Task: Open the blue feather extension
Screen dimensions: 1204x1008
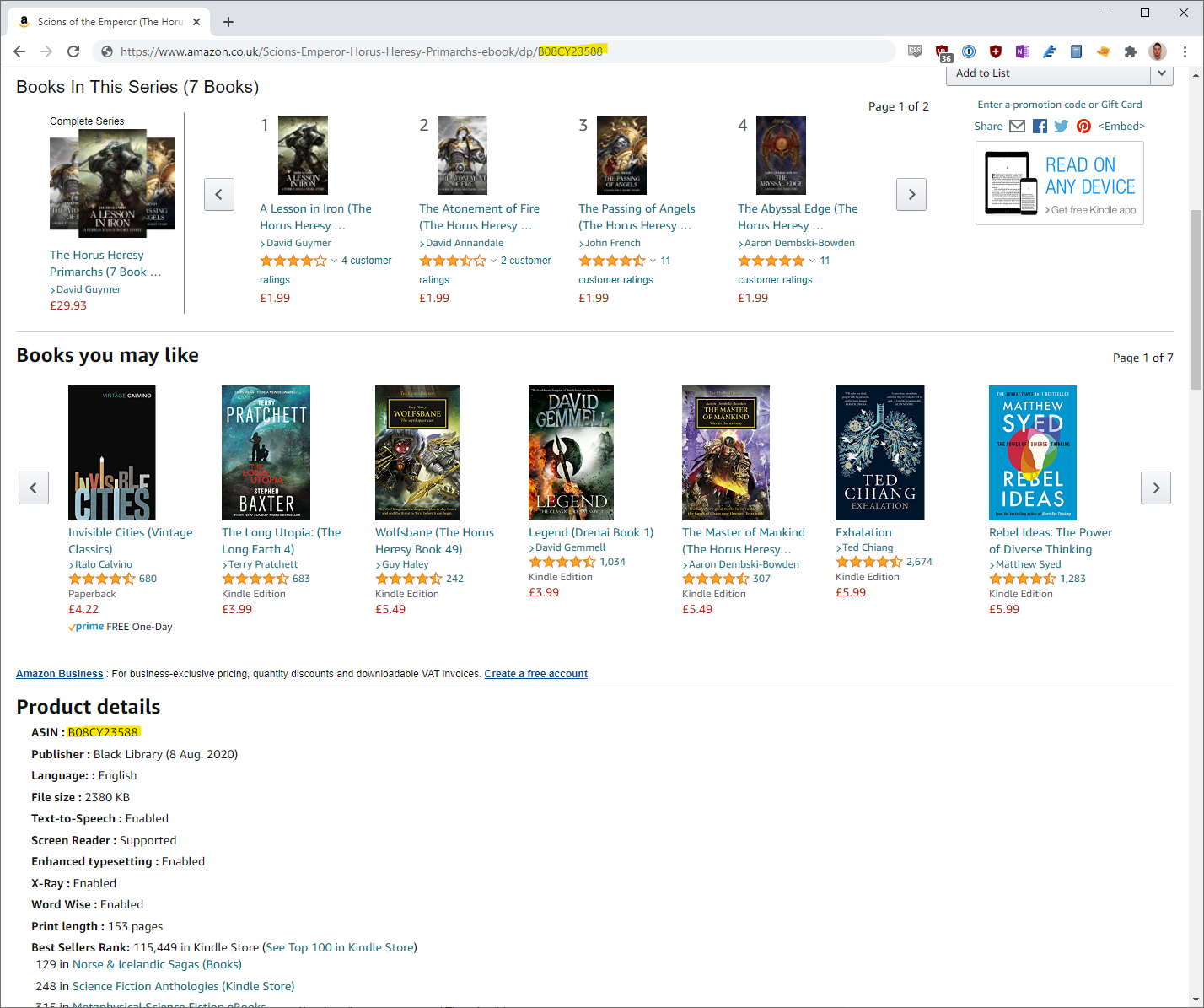Action: [1050, 51]
